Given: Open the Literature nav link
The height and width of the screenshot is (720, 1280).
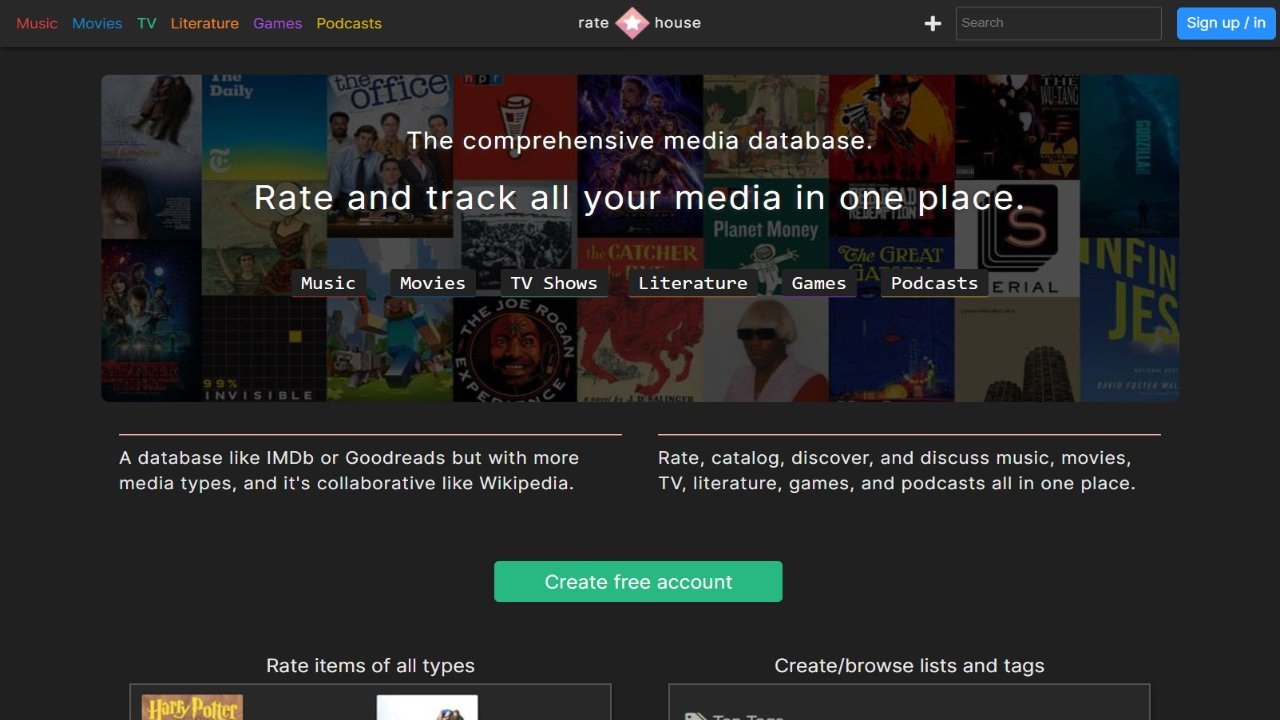Looking at the screenshot, I should [205, 23].
